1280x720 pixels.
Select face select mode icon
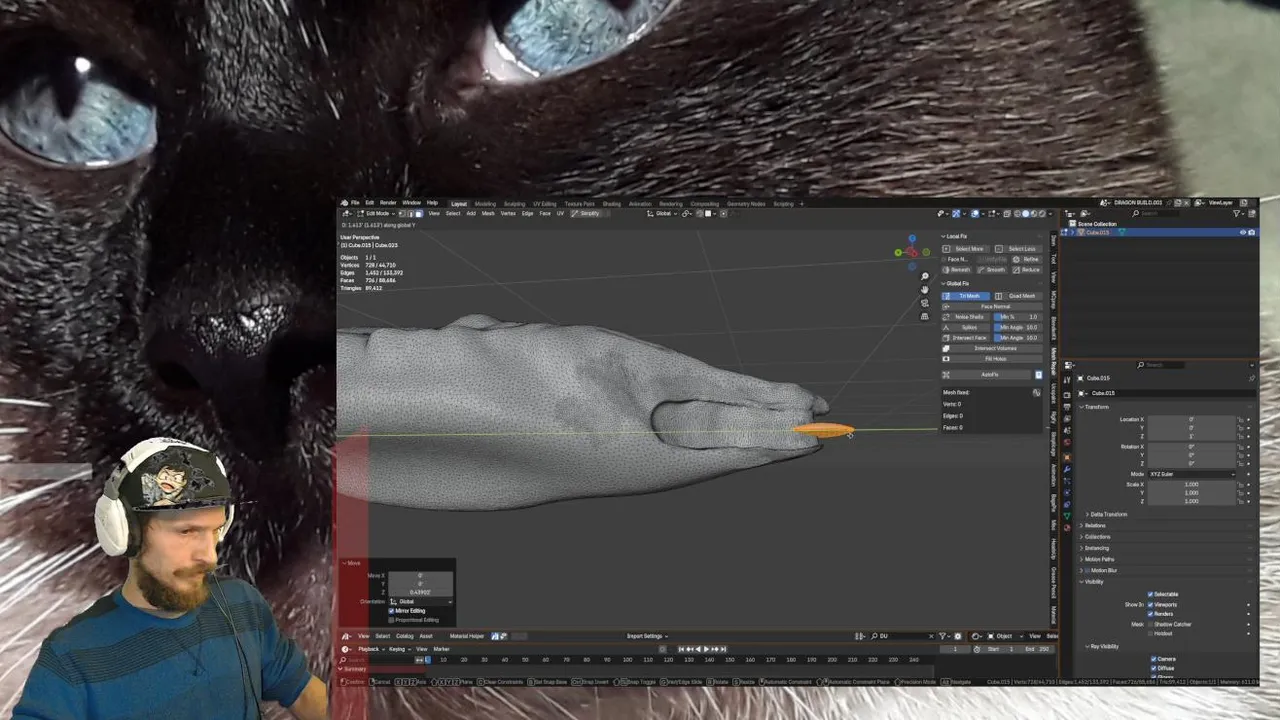click(420, 214)
